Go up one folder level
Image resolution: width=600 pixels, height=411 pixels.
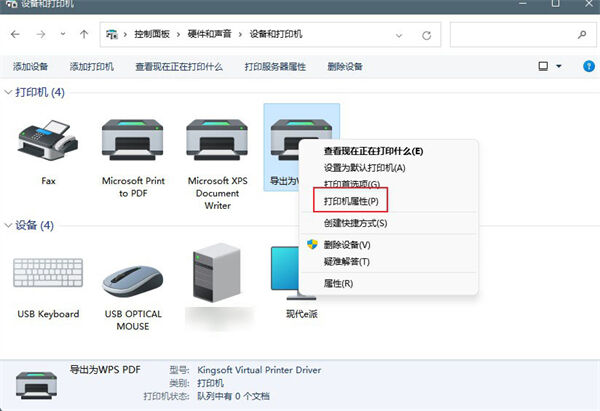coord(84,34)
